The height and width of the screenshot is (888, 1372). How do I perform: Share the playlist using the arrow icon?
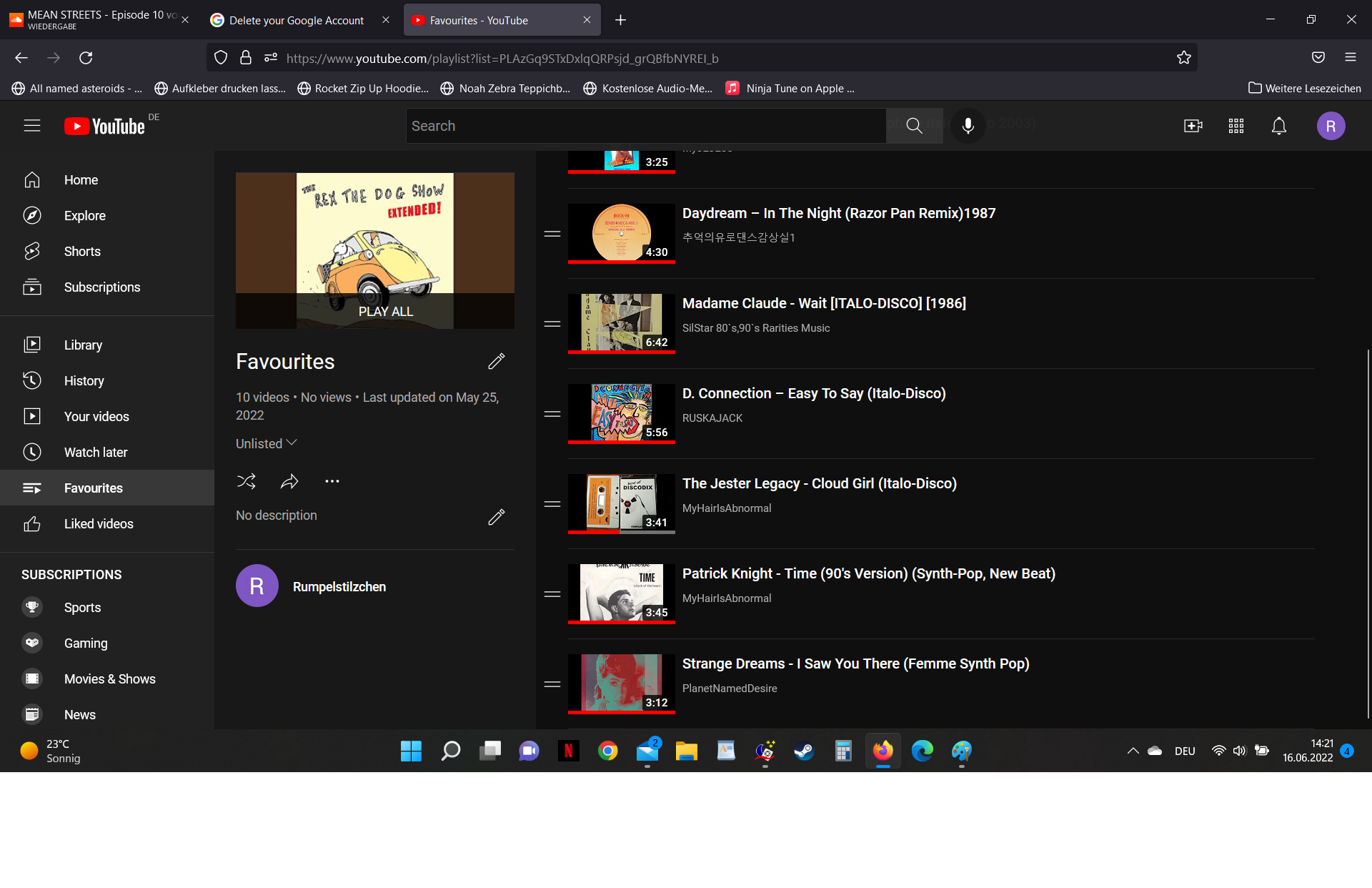click(289, 481)
